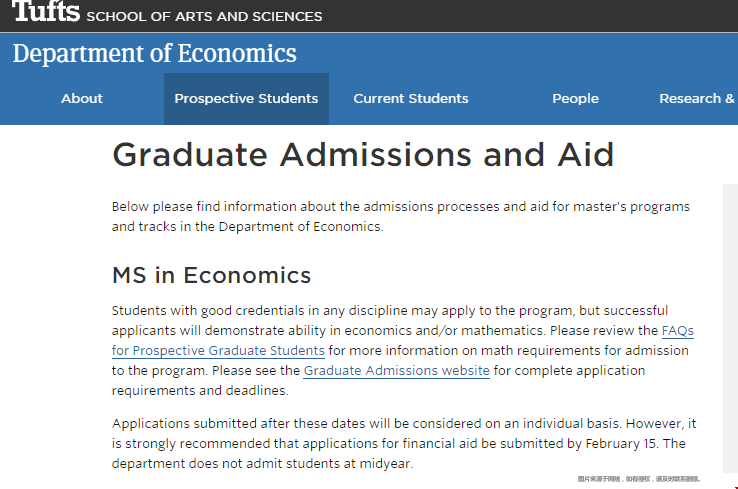Click the 'MS in Economics' section heading
Screen dimensions: 738x489
(211, 275)
